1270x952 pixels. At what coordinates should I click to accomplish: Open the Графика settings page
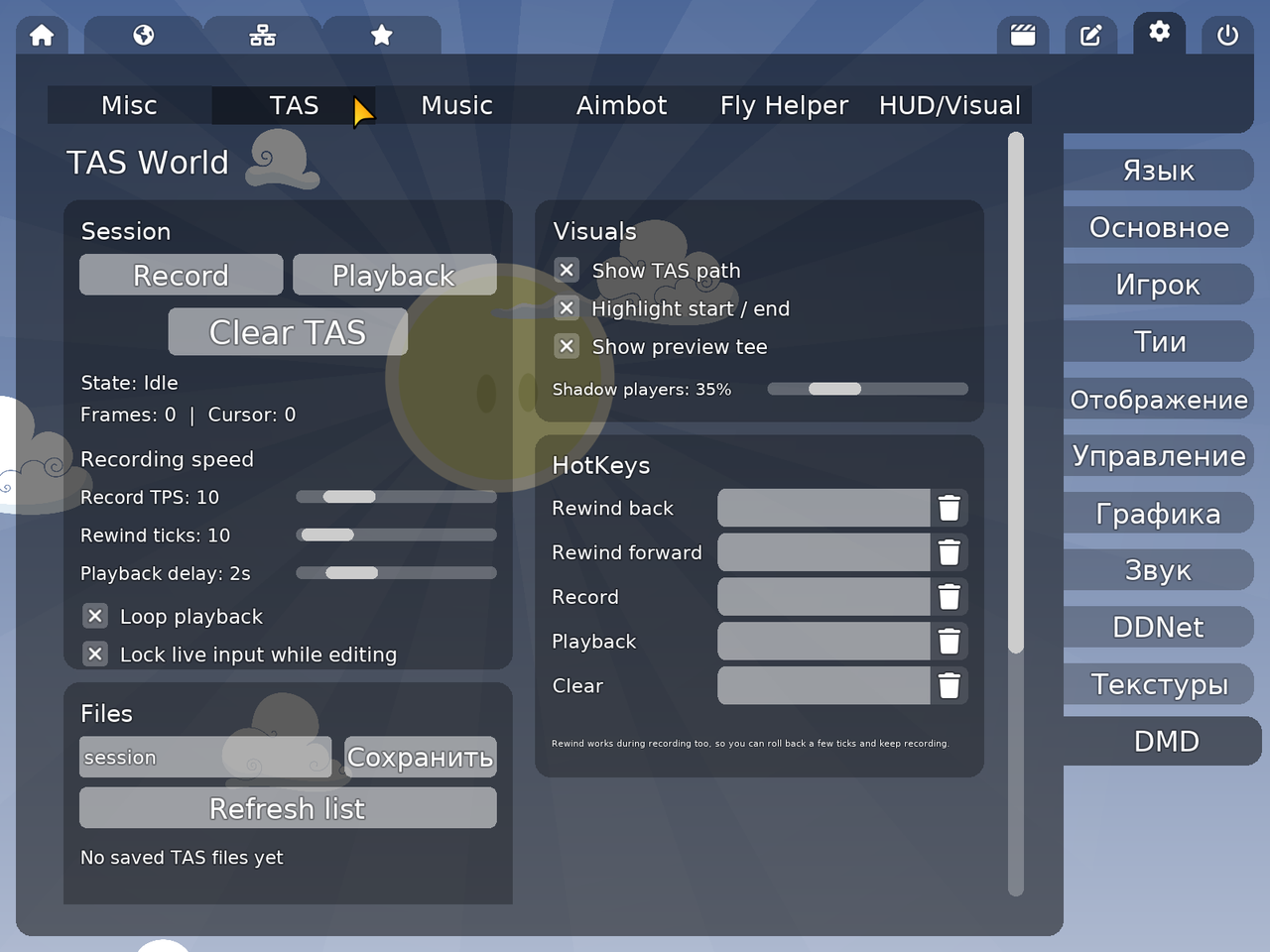click(x=1159, y=513)
